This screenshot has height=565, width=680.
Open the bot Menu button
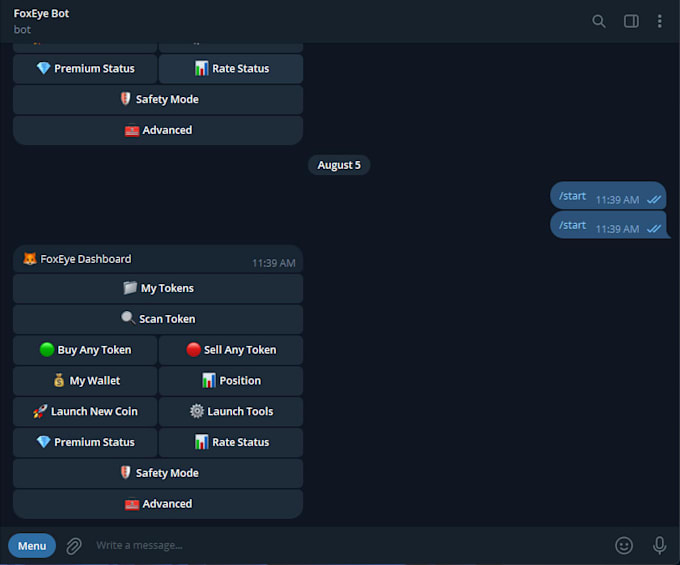32,545
